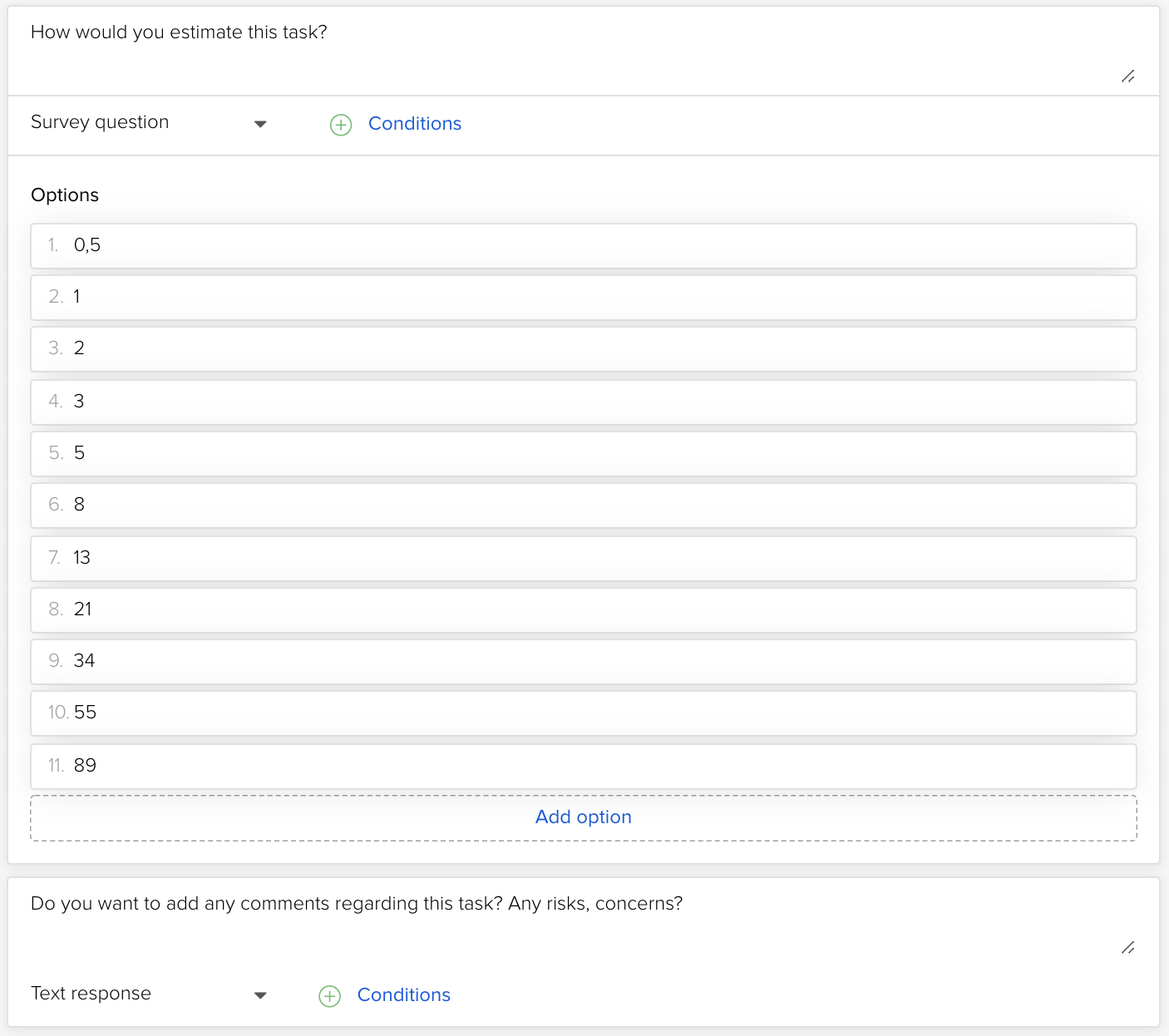The height and width of the screenshot is (1036, 1169).
Task: Edit the option 7 field showing 13
Action: tap(583, 559)
